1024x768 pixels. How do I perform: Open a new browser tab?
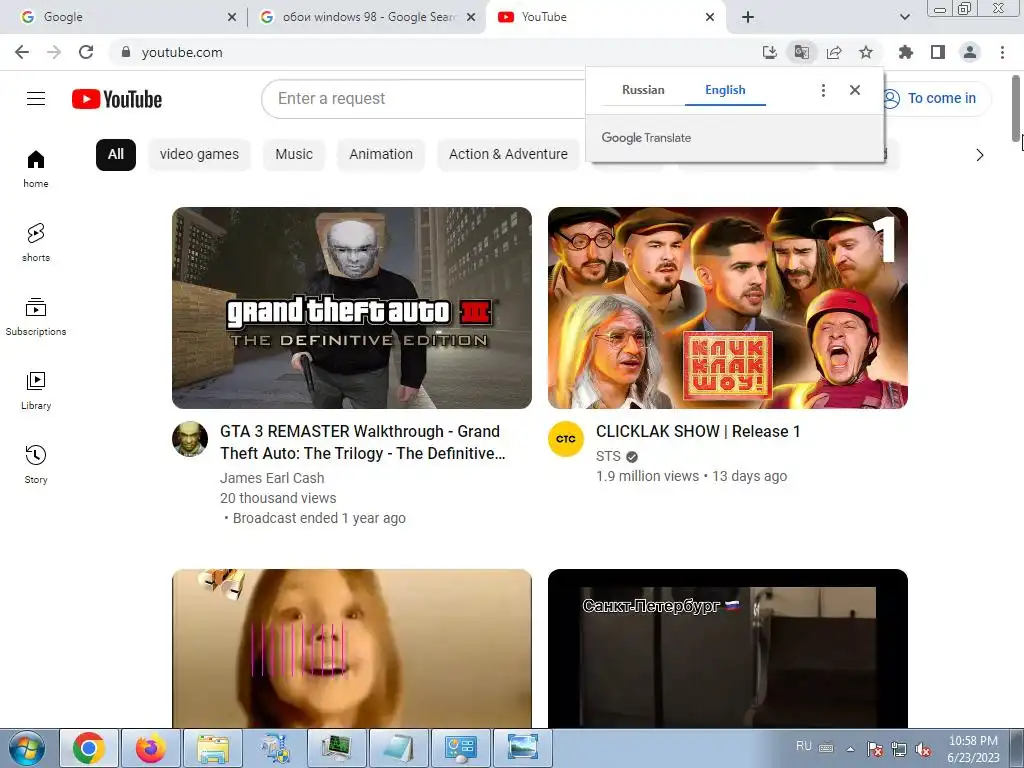coord(748,17)
